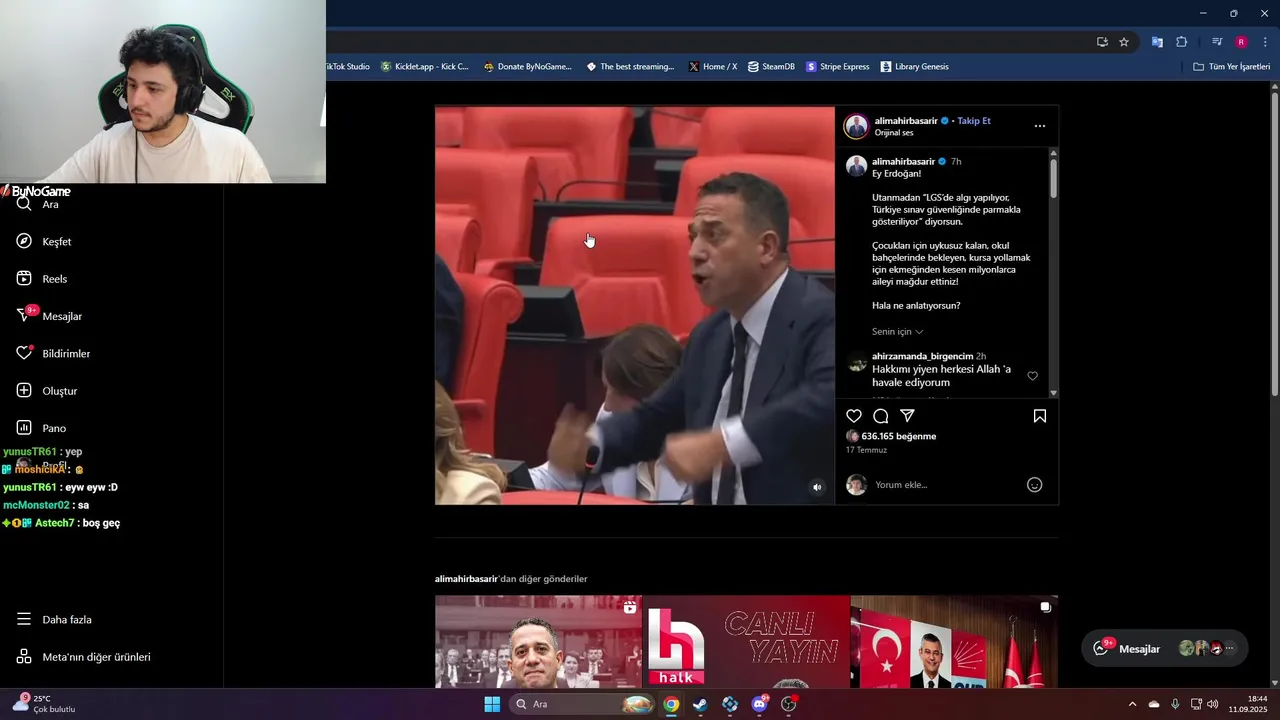Open the media control icon in Chrome
This screenshot has height=720, width=1280.
tap(1217, 42)
